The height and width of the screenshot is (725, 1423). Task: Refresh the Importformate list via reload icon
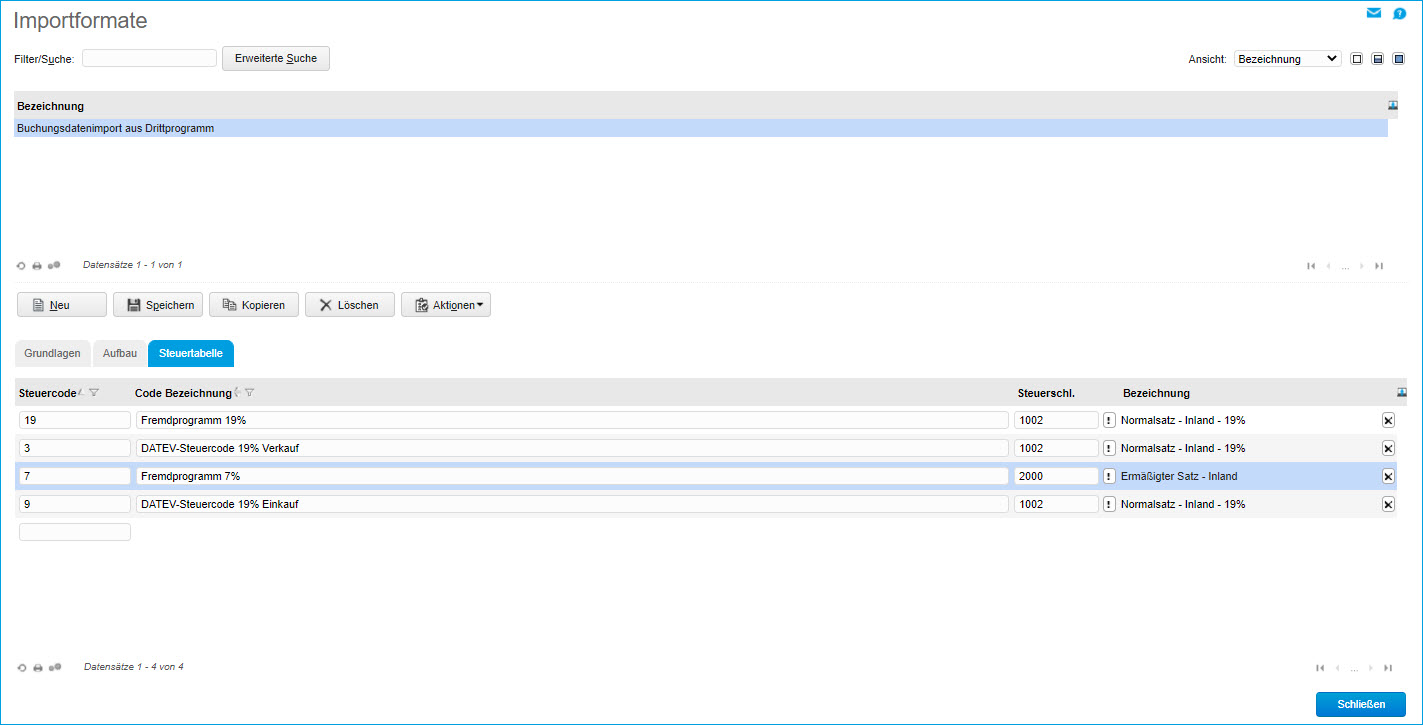(x=21, y=265)
